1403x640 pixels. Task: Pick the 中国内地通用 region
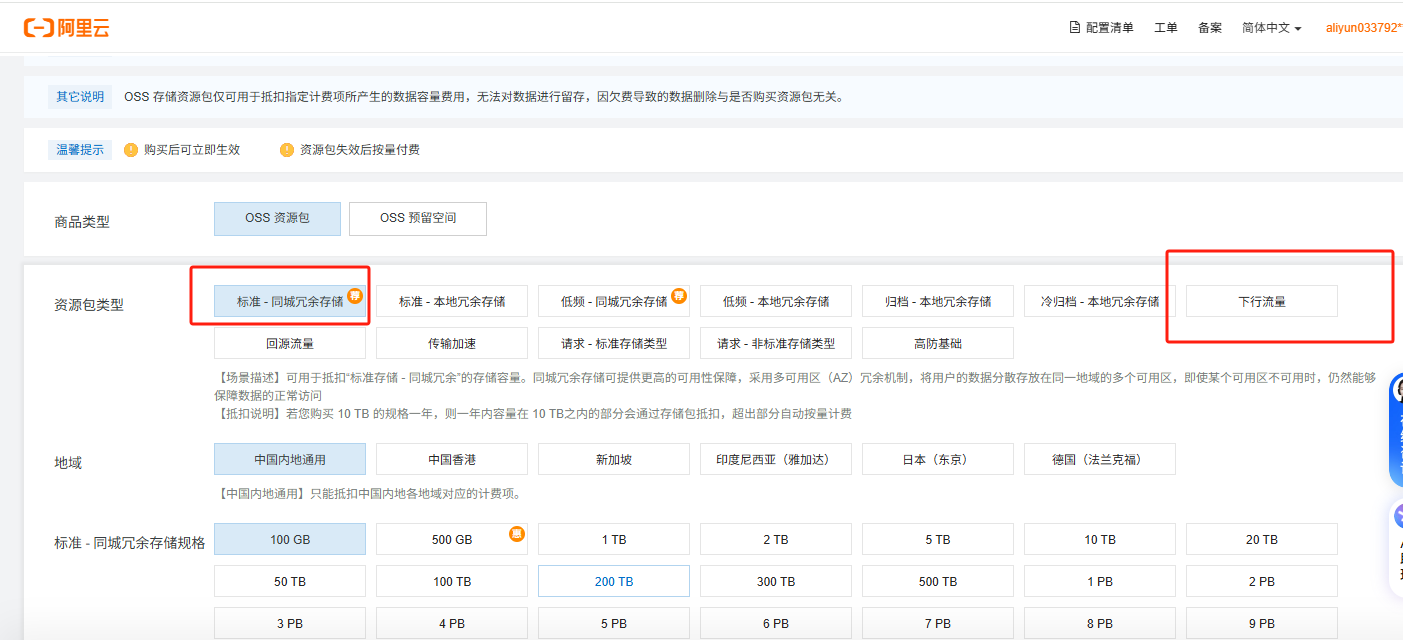(290, 459)
